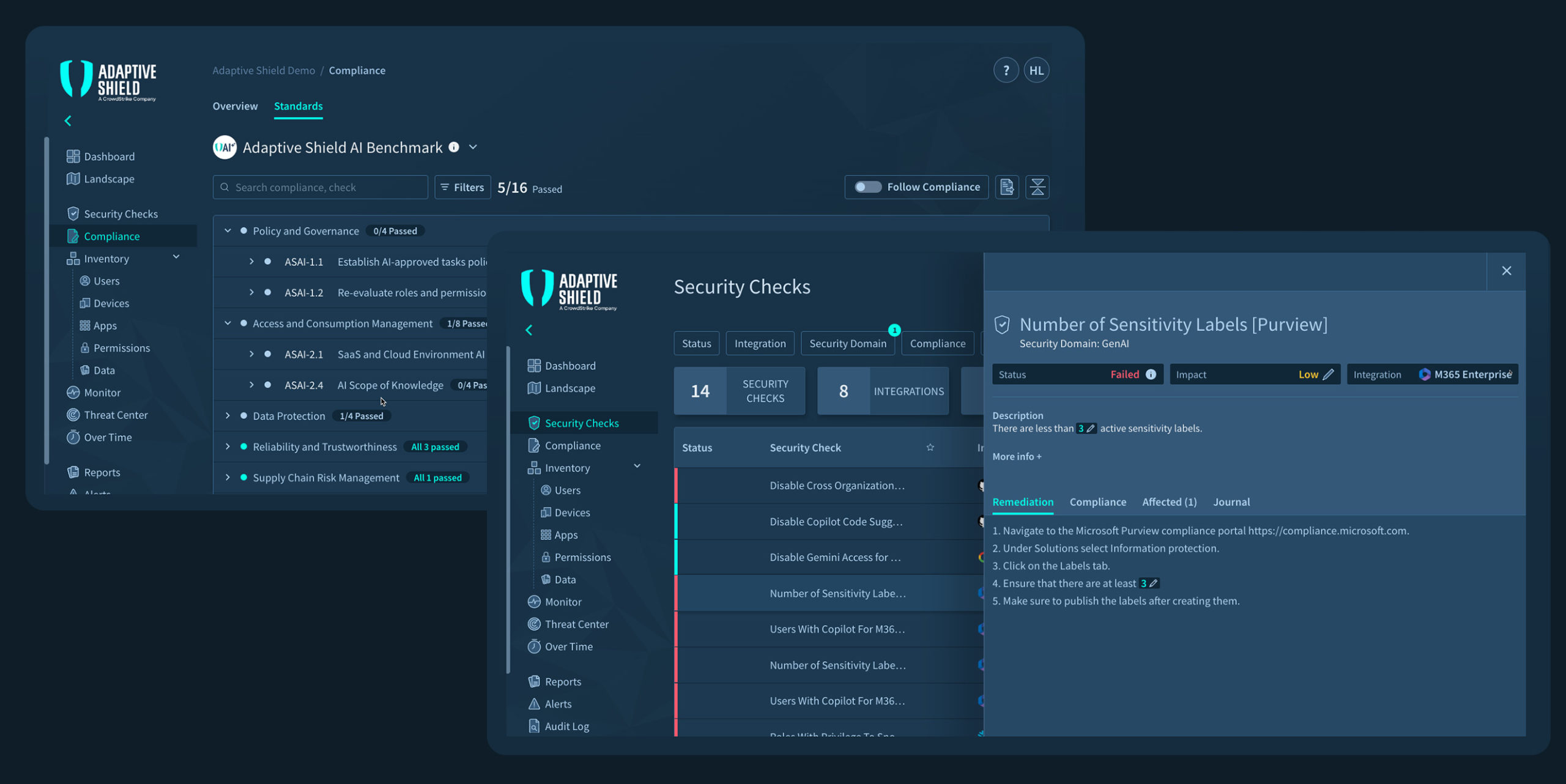Click the Search compliance, check field
Image resolution: width=1566 pixels, height=784 pixels.
321,187
